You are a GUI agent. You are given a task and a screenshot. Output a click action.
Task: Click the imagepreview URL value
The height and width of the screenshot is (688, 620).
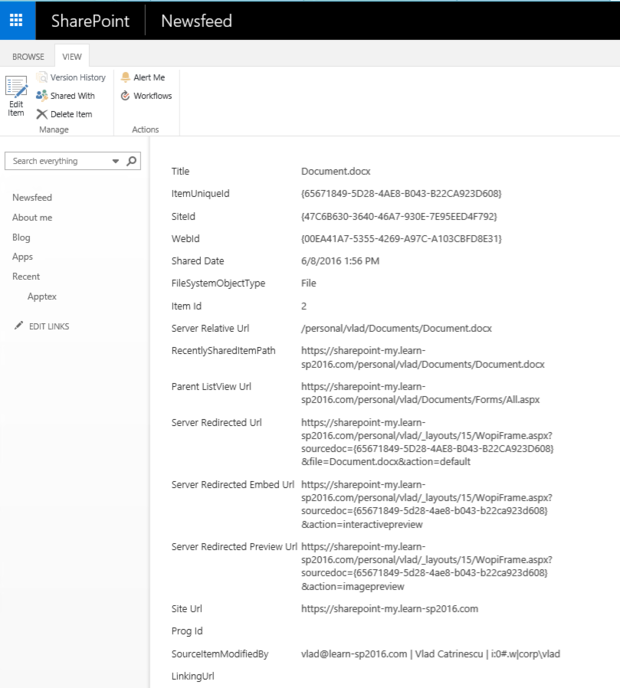426,566
